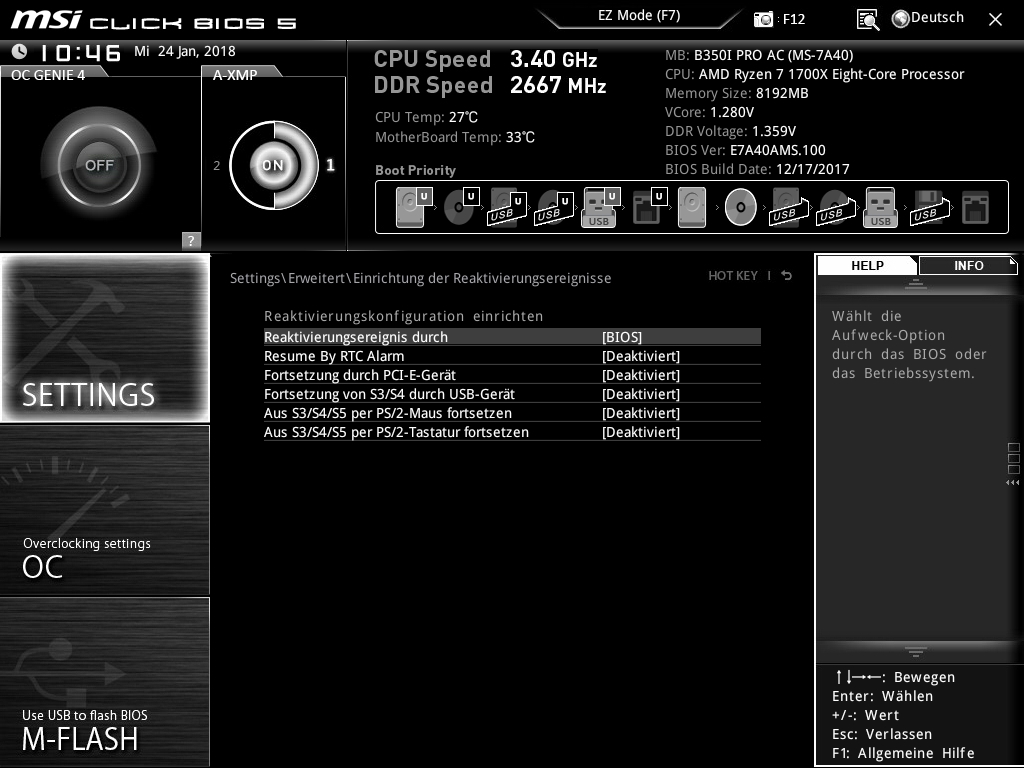Toggle the OC GENIE 4 OFF button

click(x=99, y=165)
